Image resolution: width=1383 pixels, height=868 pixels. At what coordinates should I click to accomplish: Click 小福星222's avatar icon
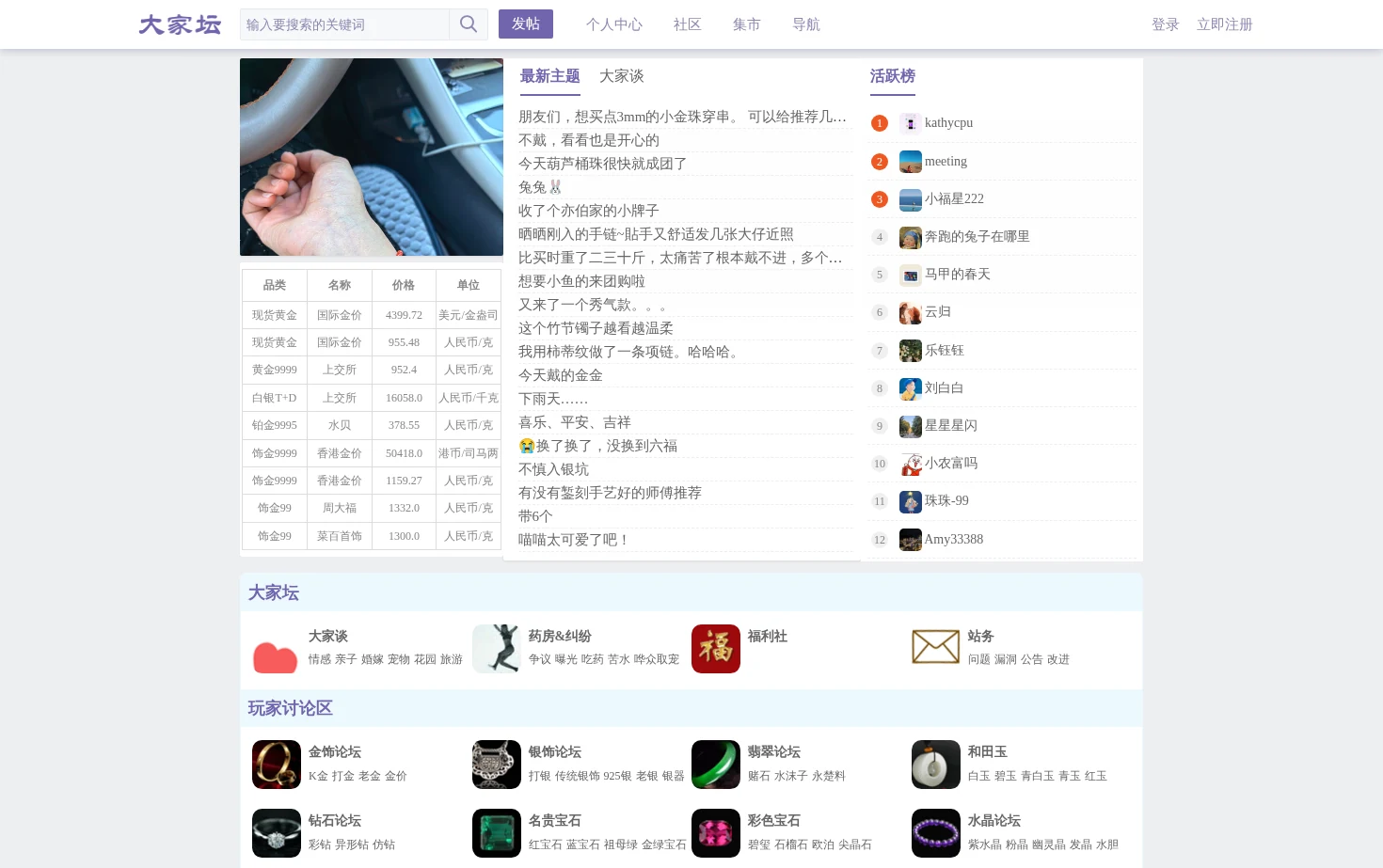click(x=910, y=199)
